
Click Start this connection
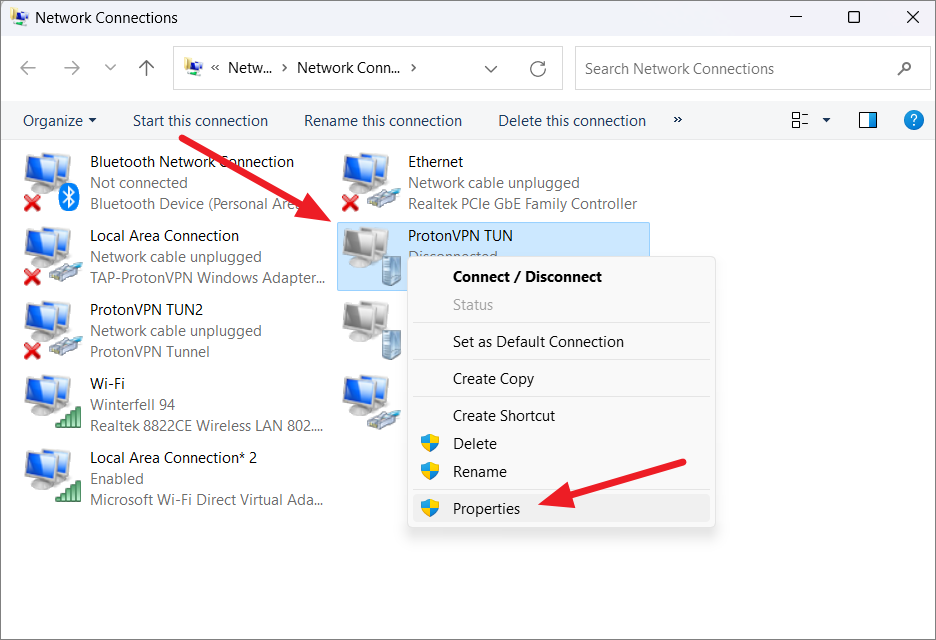(x=200, y=121)
